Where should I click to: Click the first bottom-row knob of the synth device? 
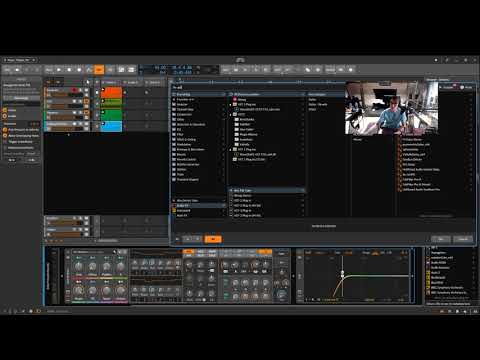click(78, 291)
